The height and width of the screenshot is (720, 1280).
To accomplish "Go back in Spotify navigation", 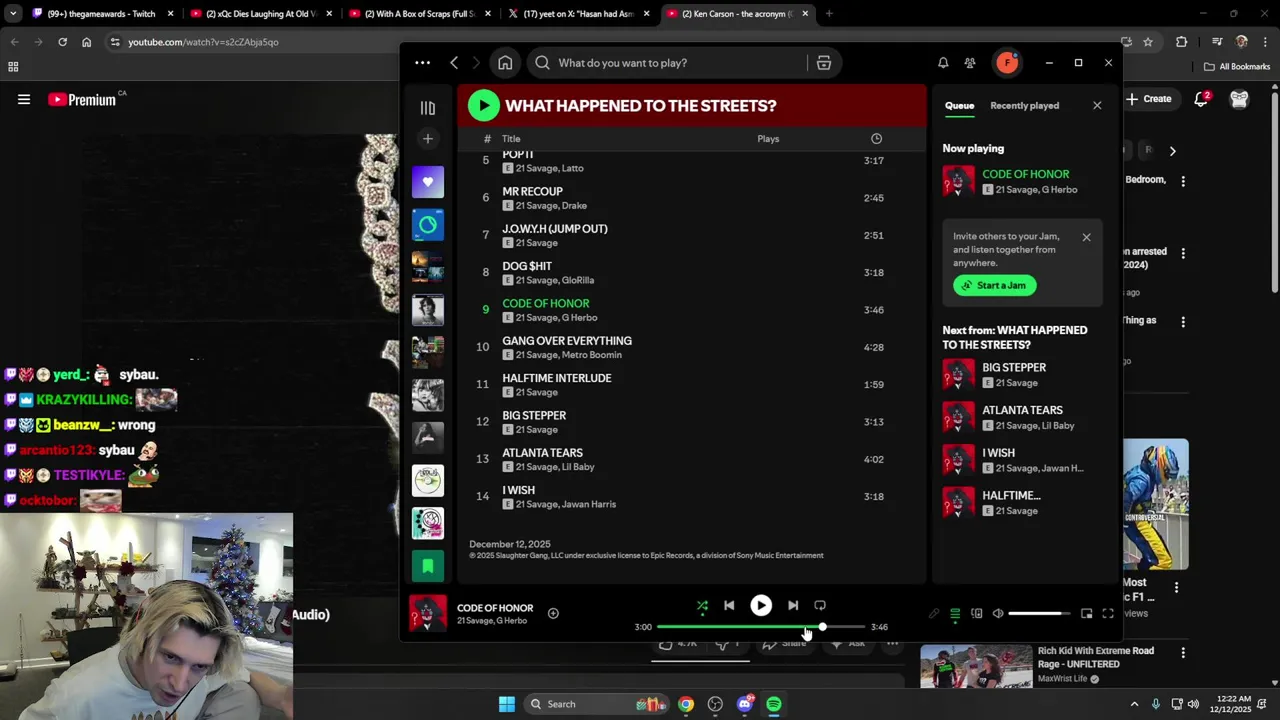I will 454,63.
